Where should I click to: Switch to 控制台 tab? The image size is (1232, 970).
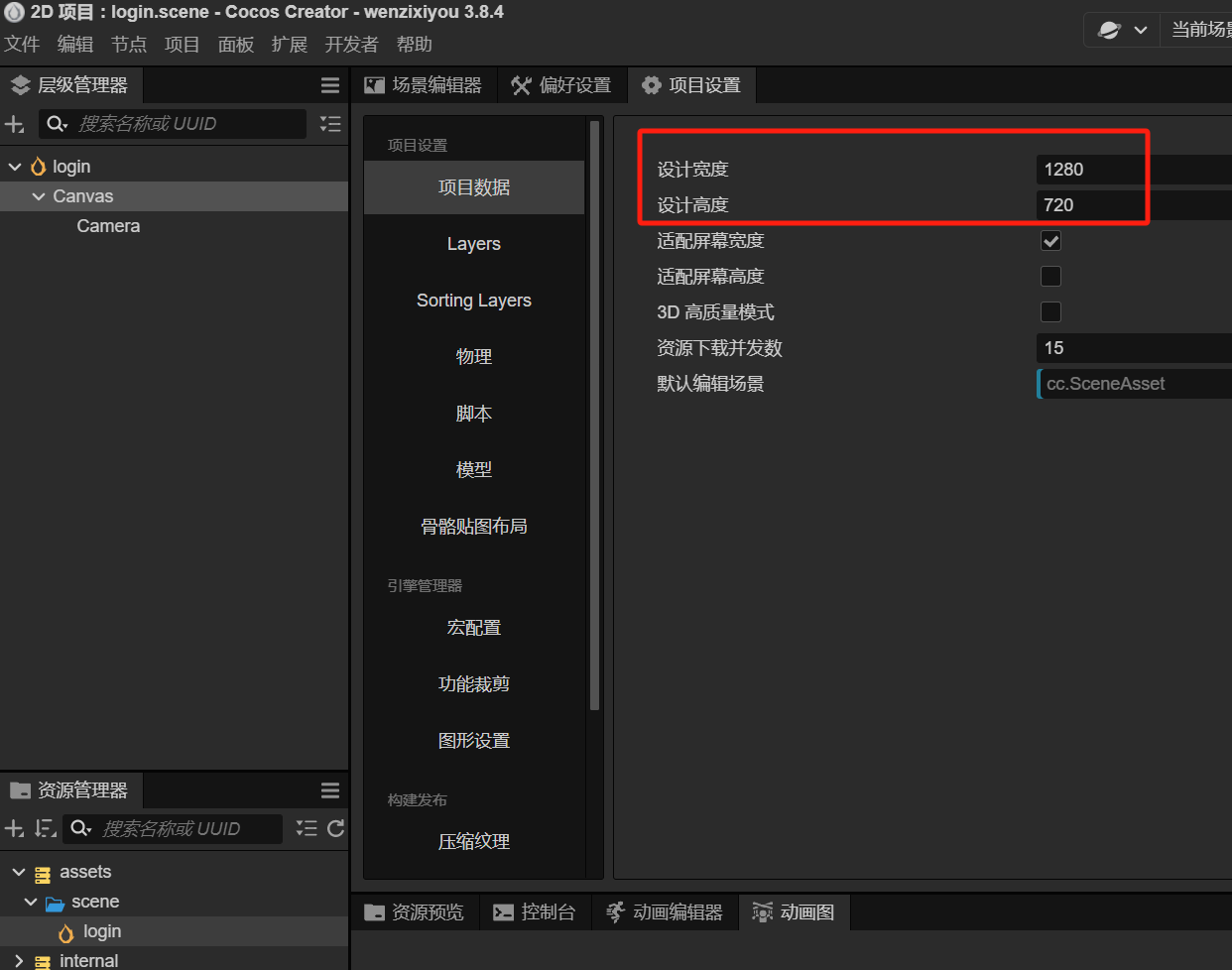click(x=536, y=912)
